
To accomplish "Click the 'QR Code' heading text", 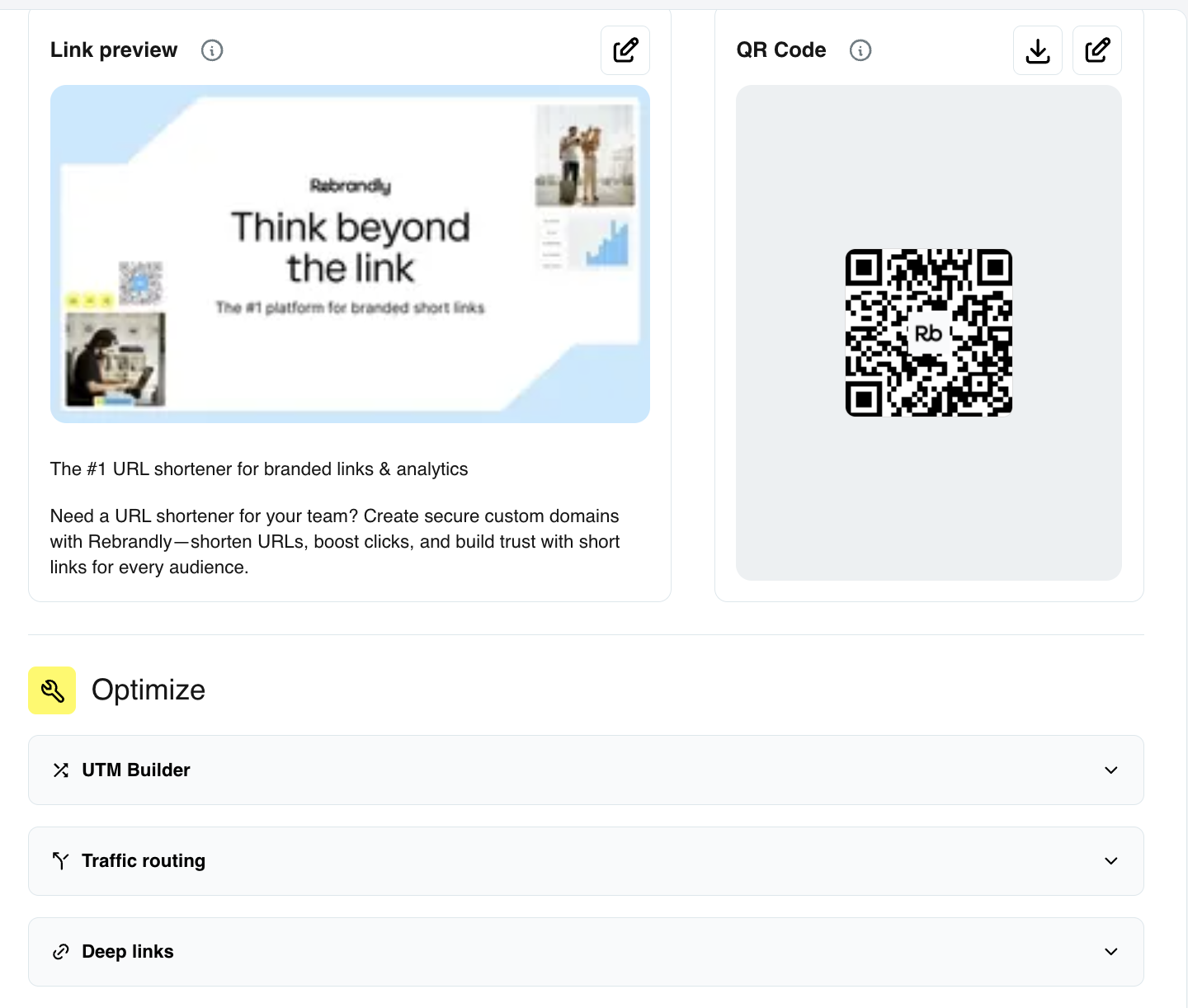I will [x=781, y=50].
